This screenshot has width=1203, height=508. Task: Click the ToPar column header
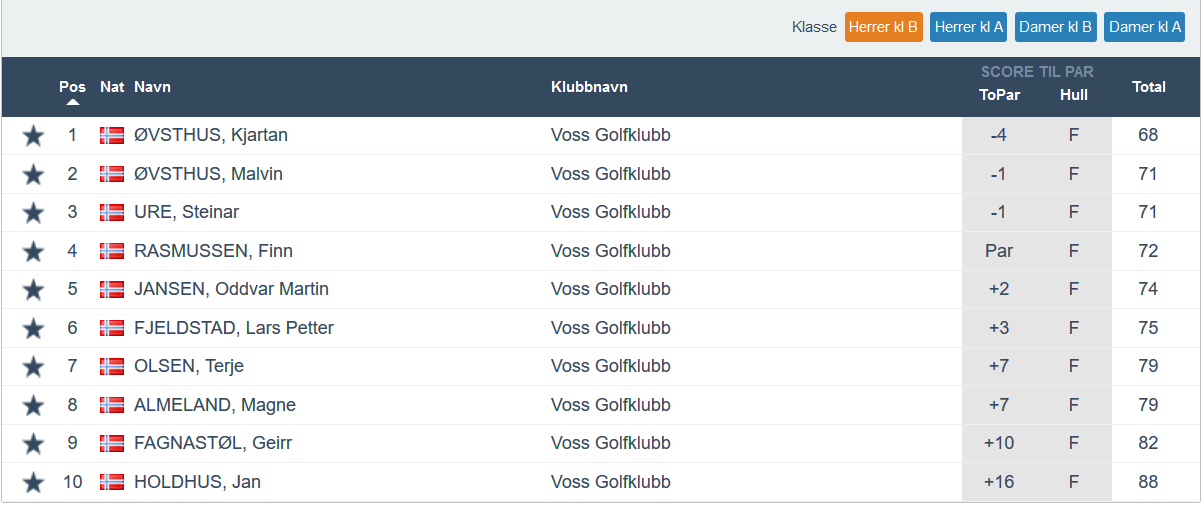coord(998,95)
